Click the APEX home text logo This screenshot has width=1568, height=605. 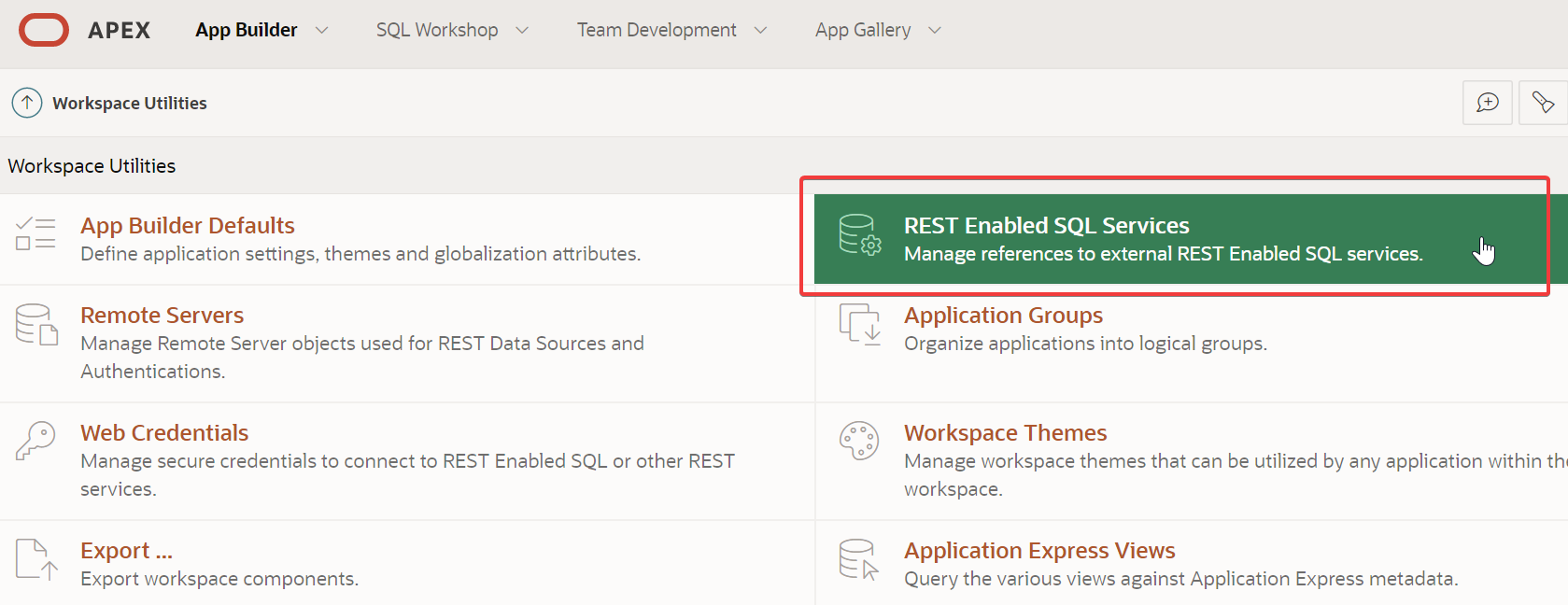(120, 30)
